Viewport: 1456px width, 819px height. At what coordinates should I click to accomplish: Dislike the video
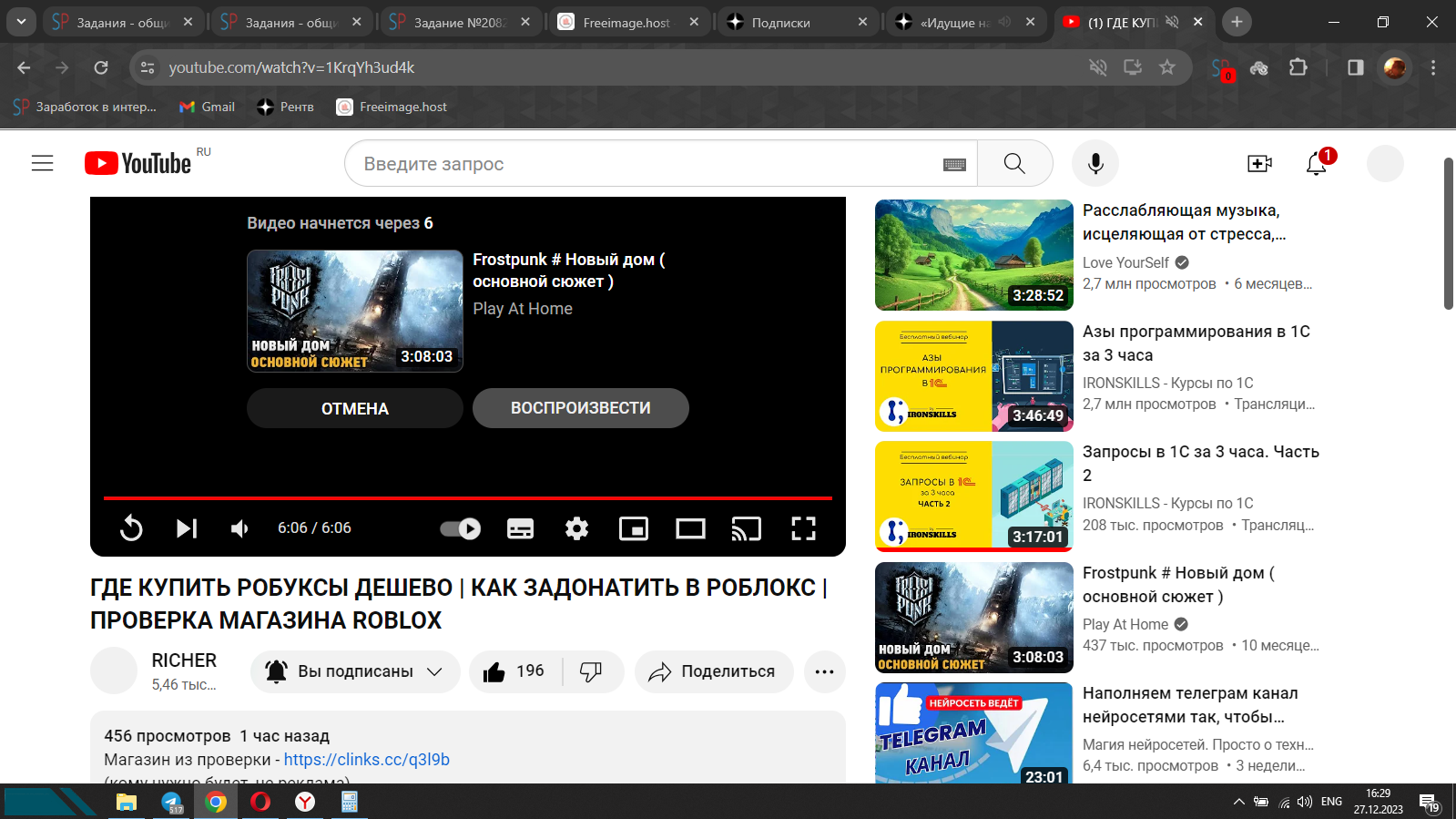(592, 672)
